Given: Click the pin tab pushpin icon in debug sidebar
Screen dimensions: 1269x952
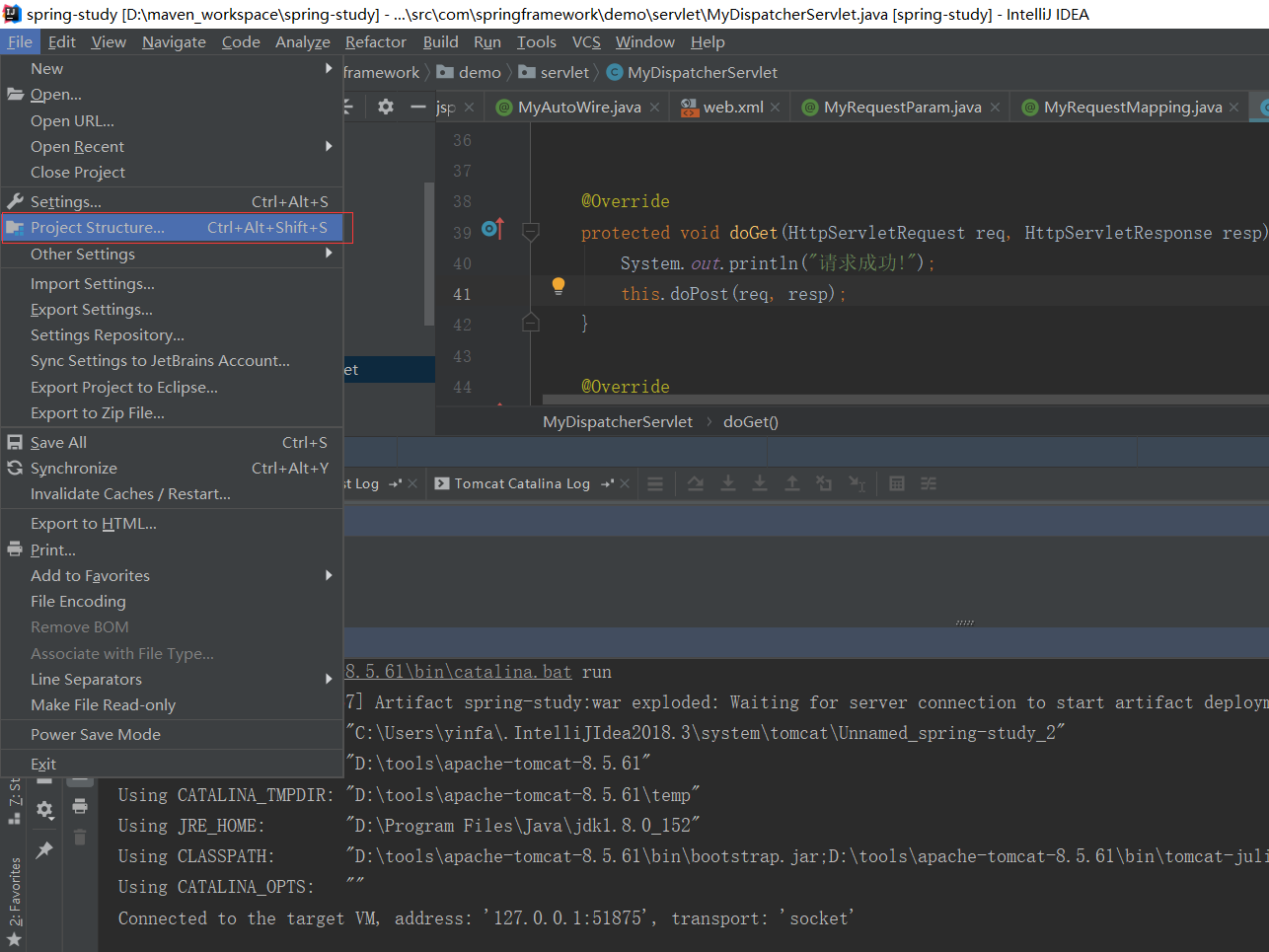Looking at the screenshot, I should [x=44, y=849].
